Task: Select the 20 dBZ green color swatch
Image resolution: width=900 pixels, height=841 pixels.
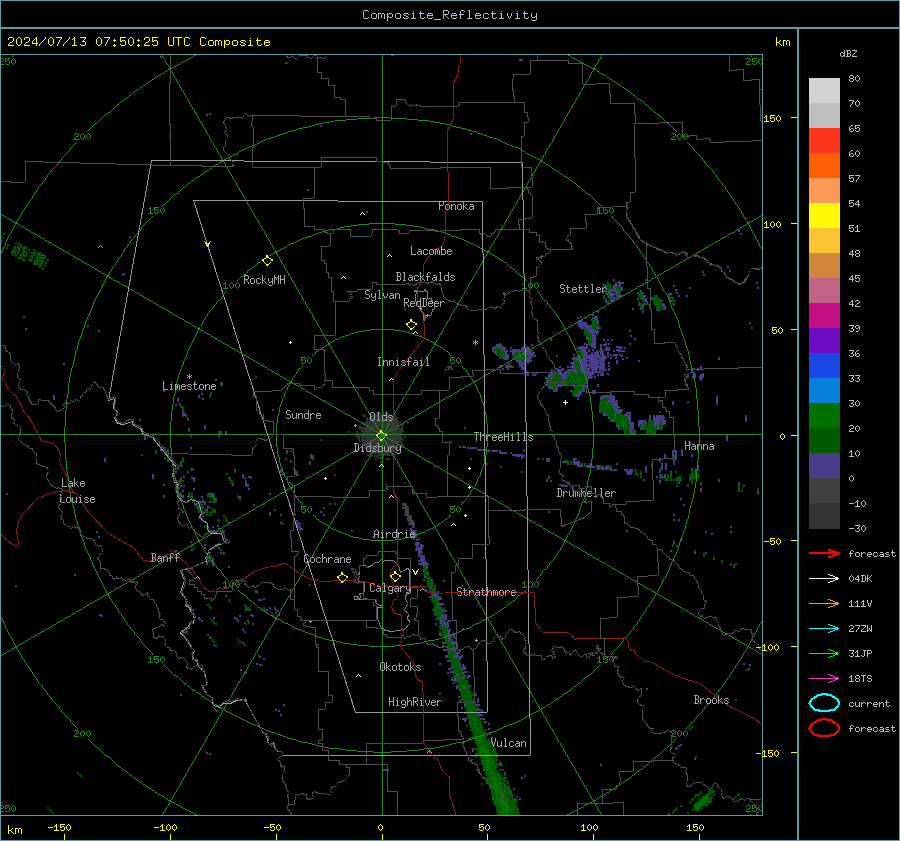Action: (x=824, y=416)
